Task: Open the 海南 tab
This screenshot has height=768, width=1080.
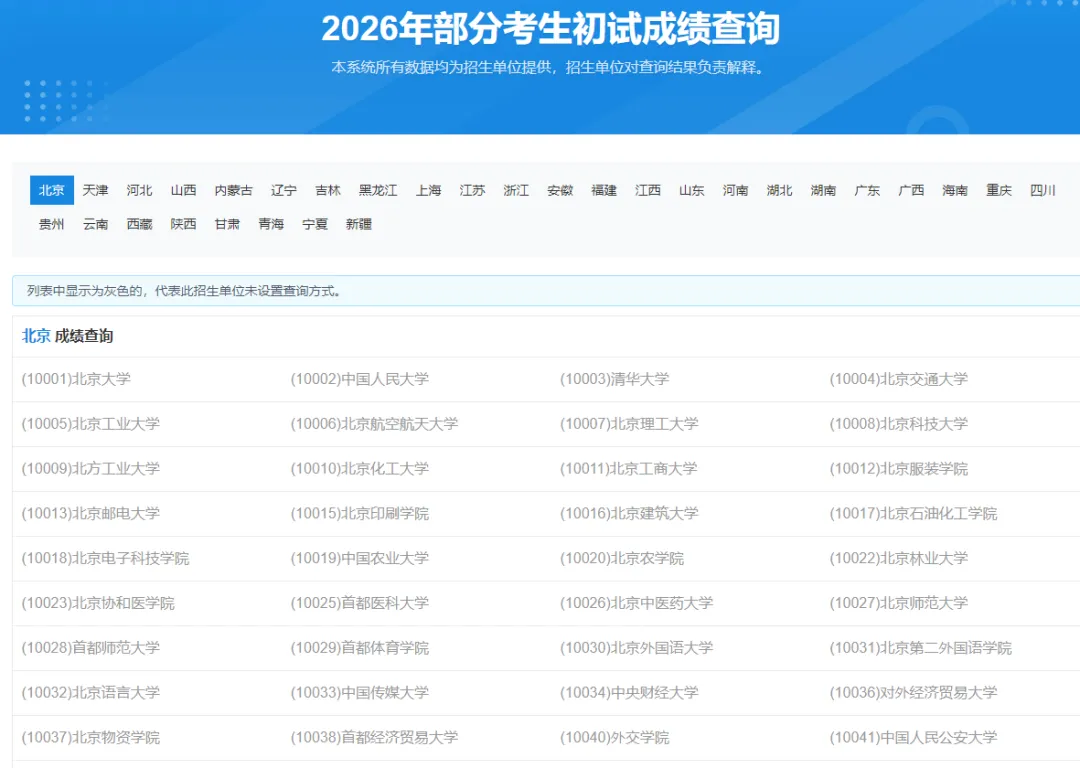Action: pos(955,190)
